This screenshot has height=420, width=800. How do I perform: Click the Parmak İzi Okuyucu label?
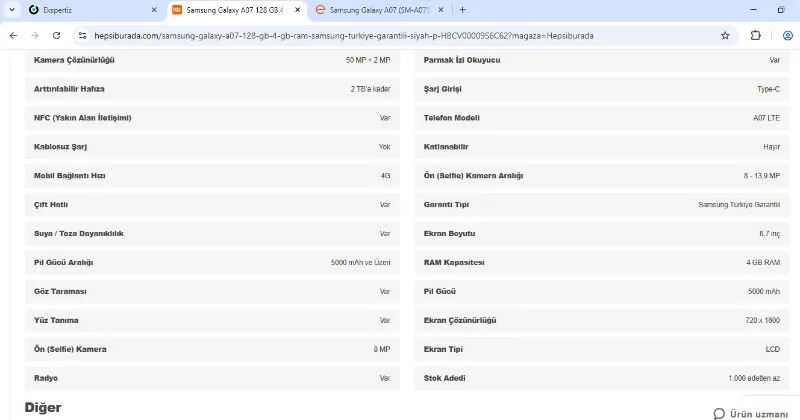462,60
